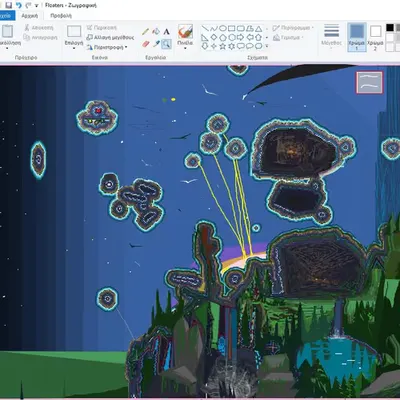Select the Fill with color bucket tool
The width and height of the screenshot is (400, 400).
[x=156, y=32]
